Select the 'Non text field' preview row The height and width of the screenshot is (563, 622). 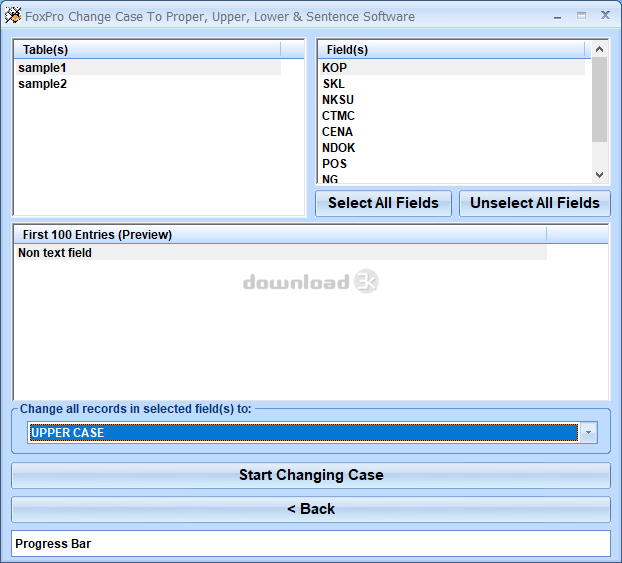click(280, 253)
